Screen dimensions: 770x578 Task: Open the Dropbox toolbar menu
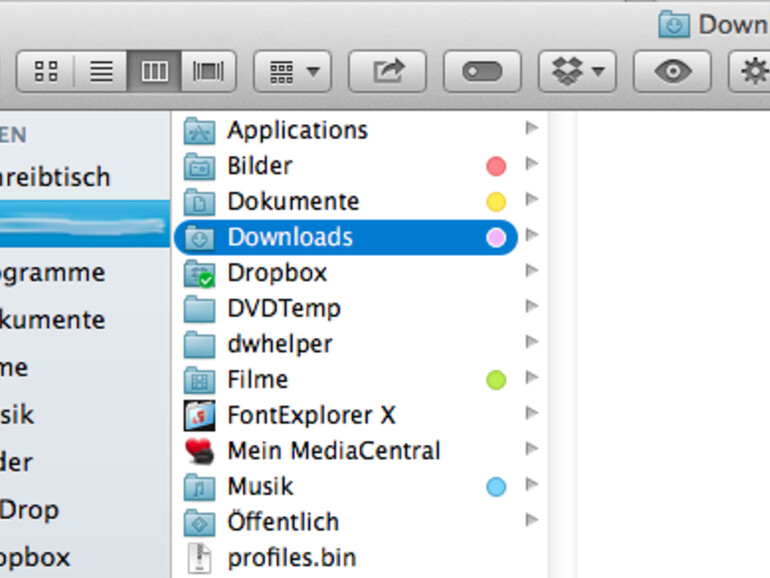pos(577,72)
